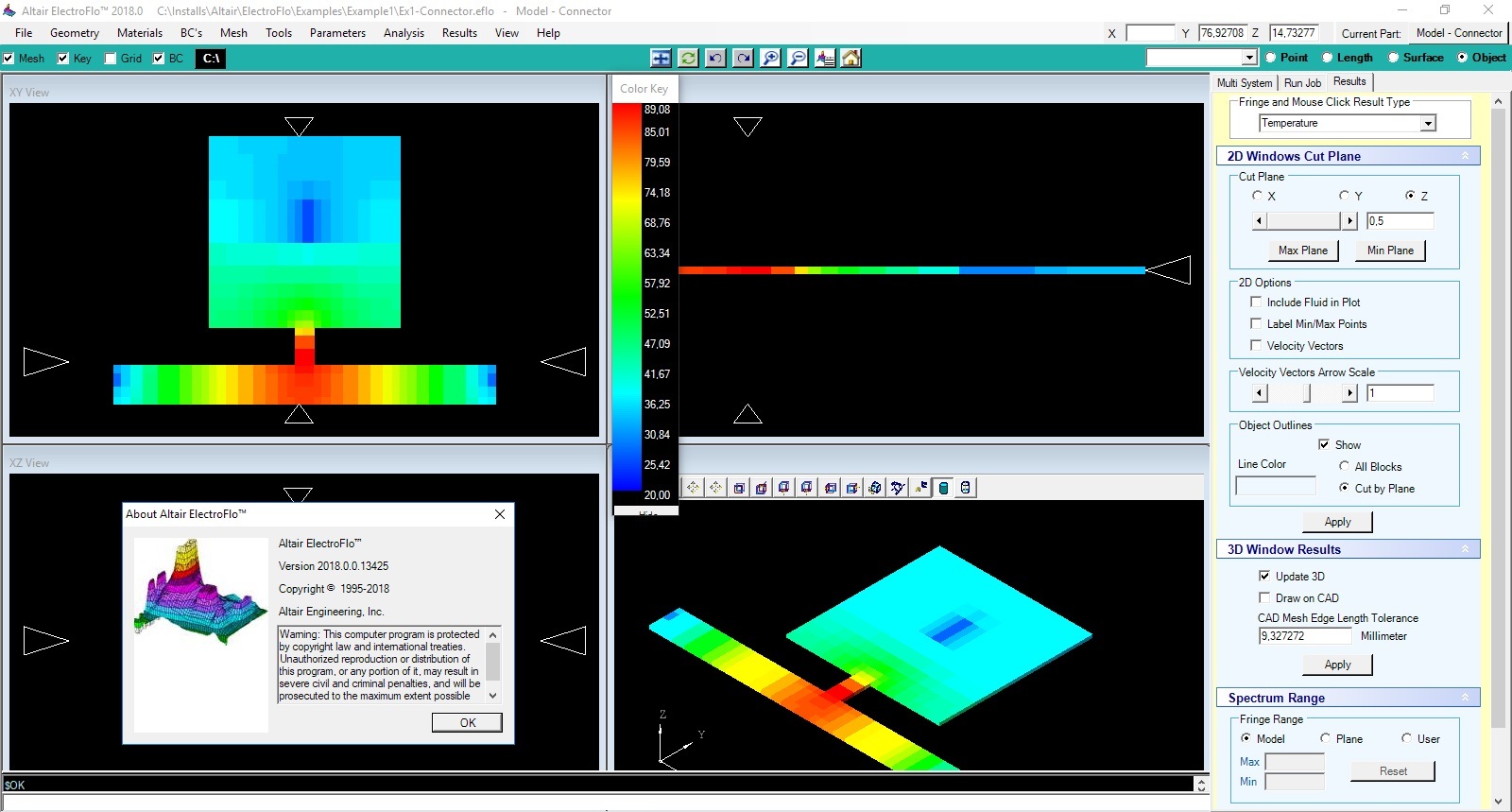The height and width of the screenshot is (812, 1512).
Task: Uncheck the Update 3D checkbox
Action: pos(1264,576)
